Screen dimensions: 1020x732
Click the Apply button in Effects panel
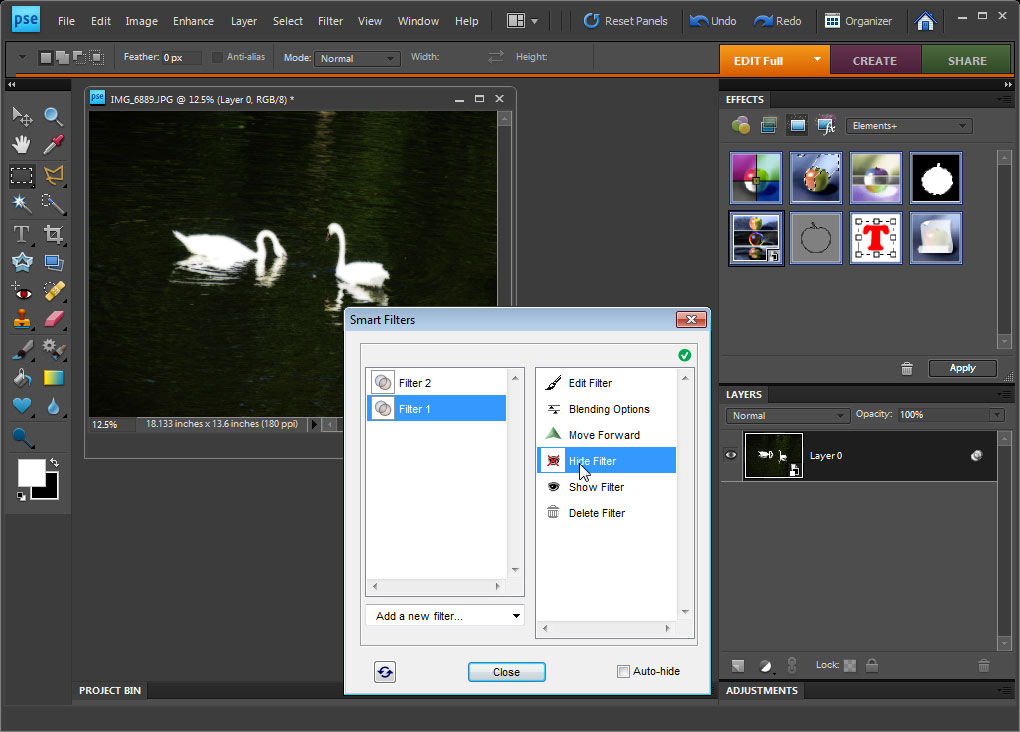962,368
